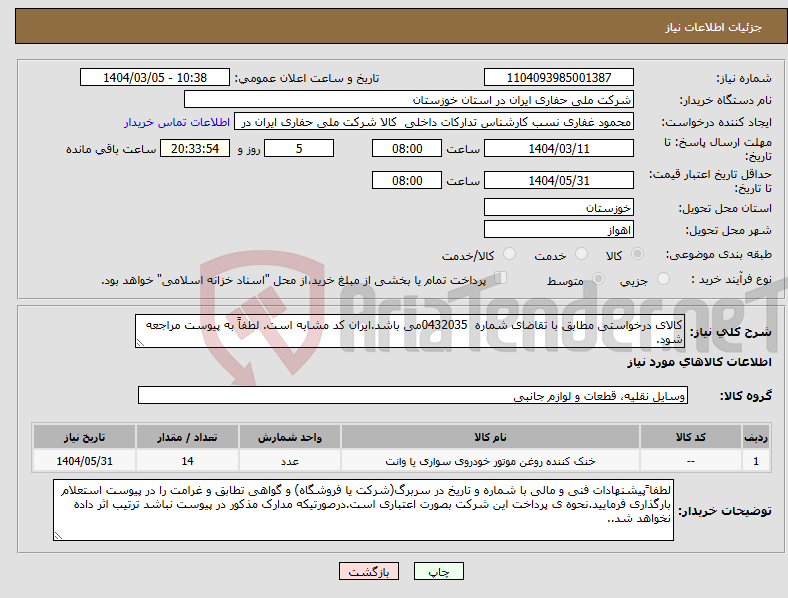Viewport: 788px width, 598px height.
Task: Click the ایجاد کننده درخواست label
Action: [x=717, y=123]
